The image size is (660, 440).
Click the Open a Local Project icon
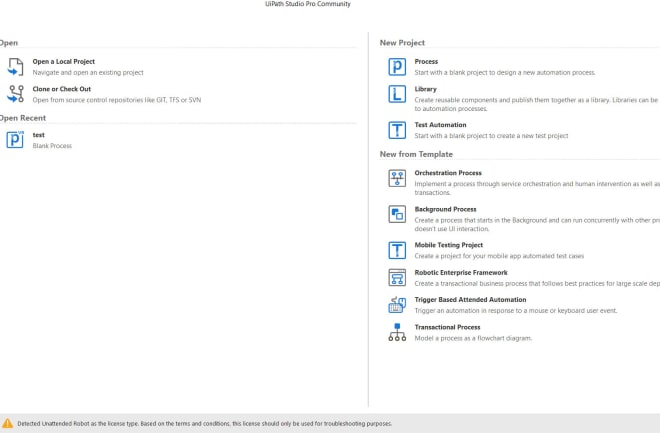tap(16, 67)
